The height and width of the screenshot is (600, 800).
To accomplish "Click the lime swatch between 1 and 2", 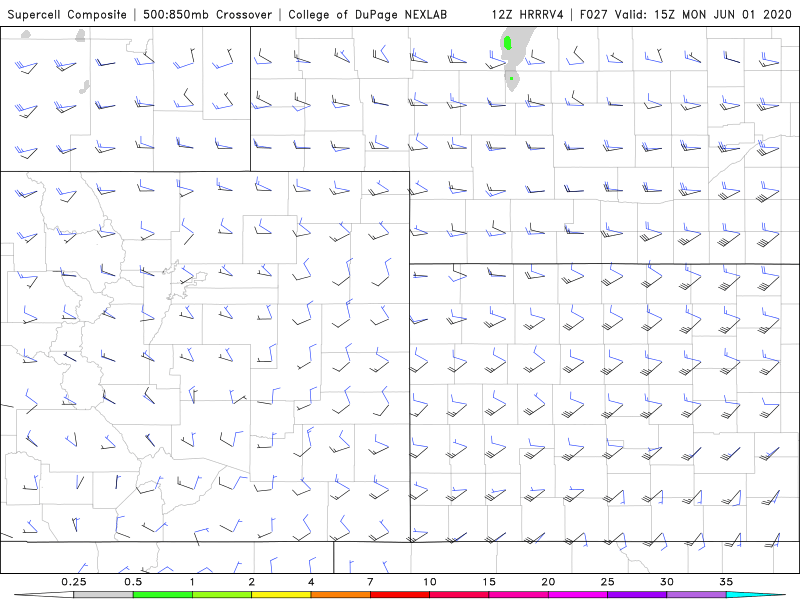I will (x=222, y=595).
